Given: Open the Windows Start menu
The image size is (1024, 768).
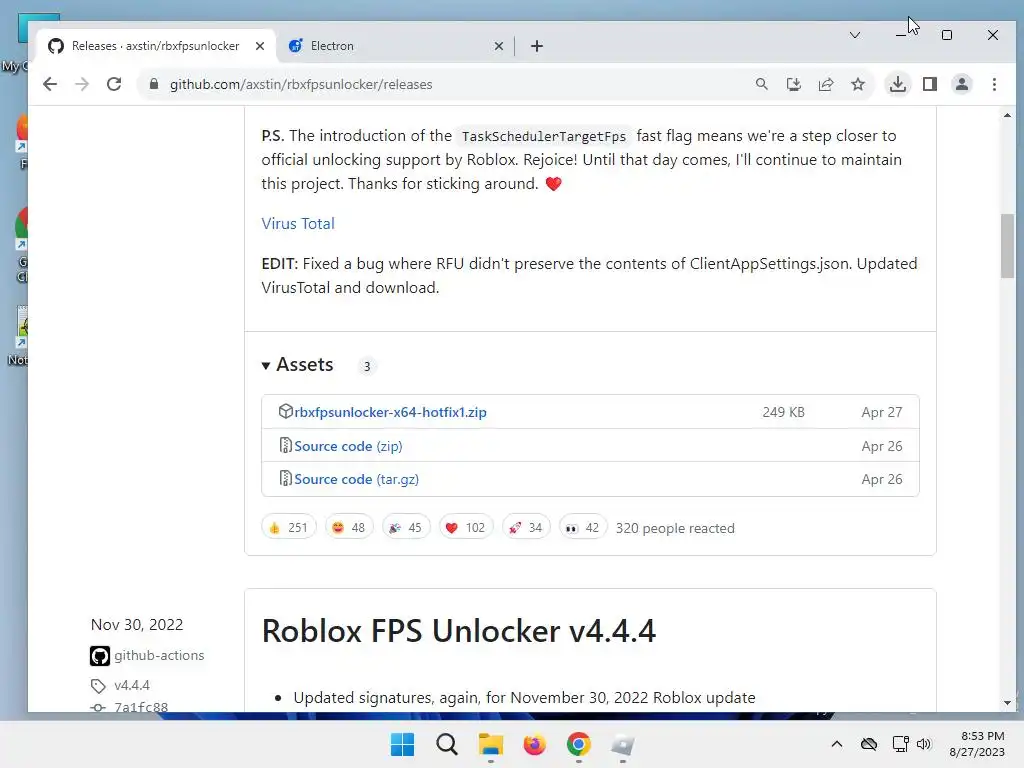Looking at the screenshot, I should coord(402,744).
